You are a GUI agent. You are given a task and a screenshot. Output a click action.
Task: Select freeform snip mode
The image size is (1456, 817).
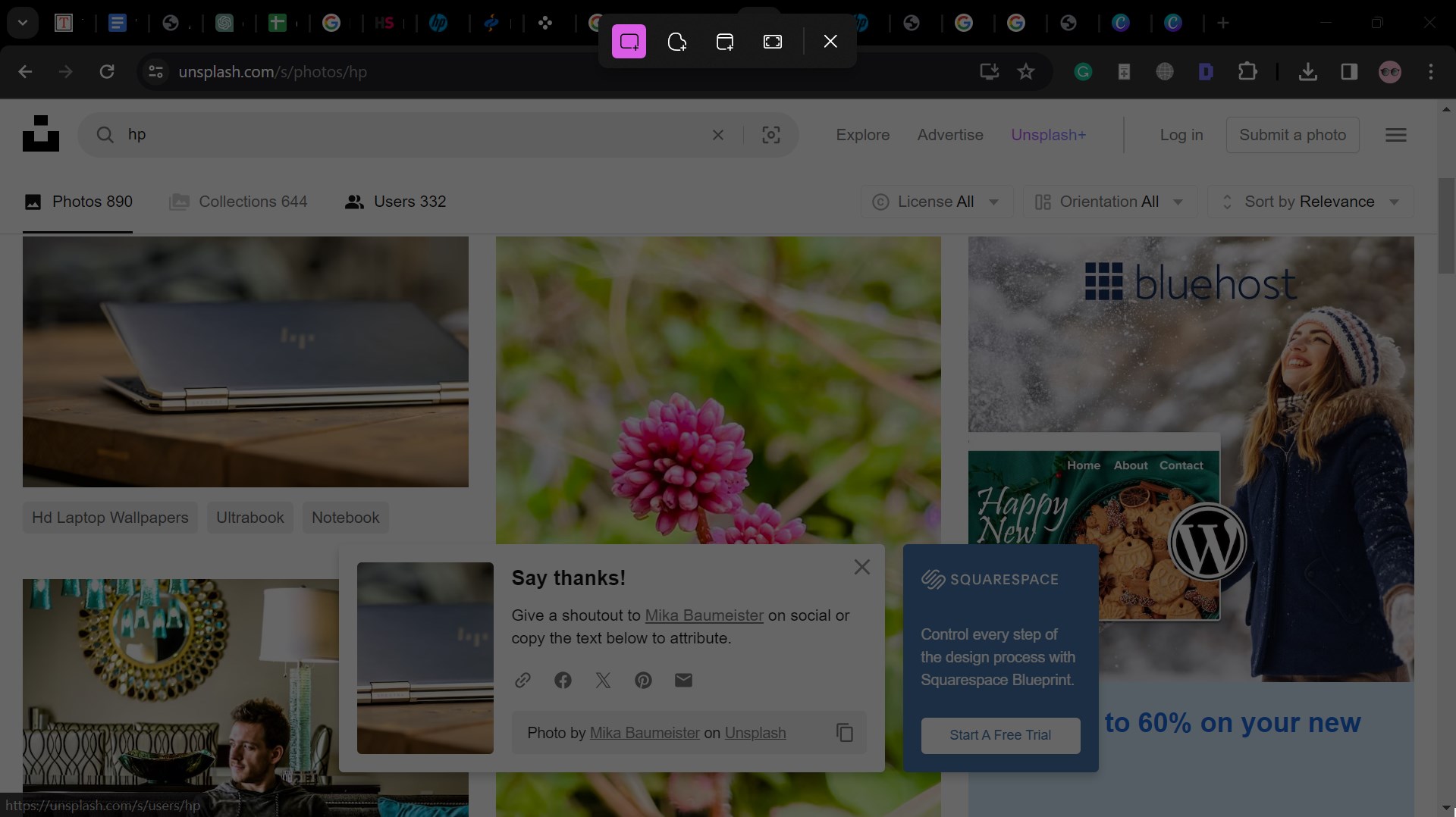tap(676, 42)
